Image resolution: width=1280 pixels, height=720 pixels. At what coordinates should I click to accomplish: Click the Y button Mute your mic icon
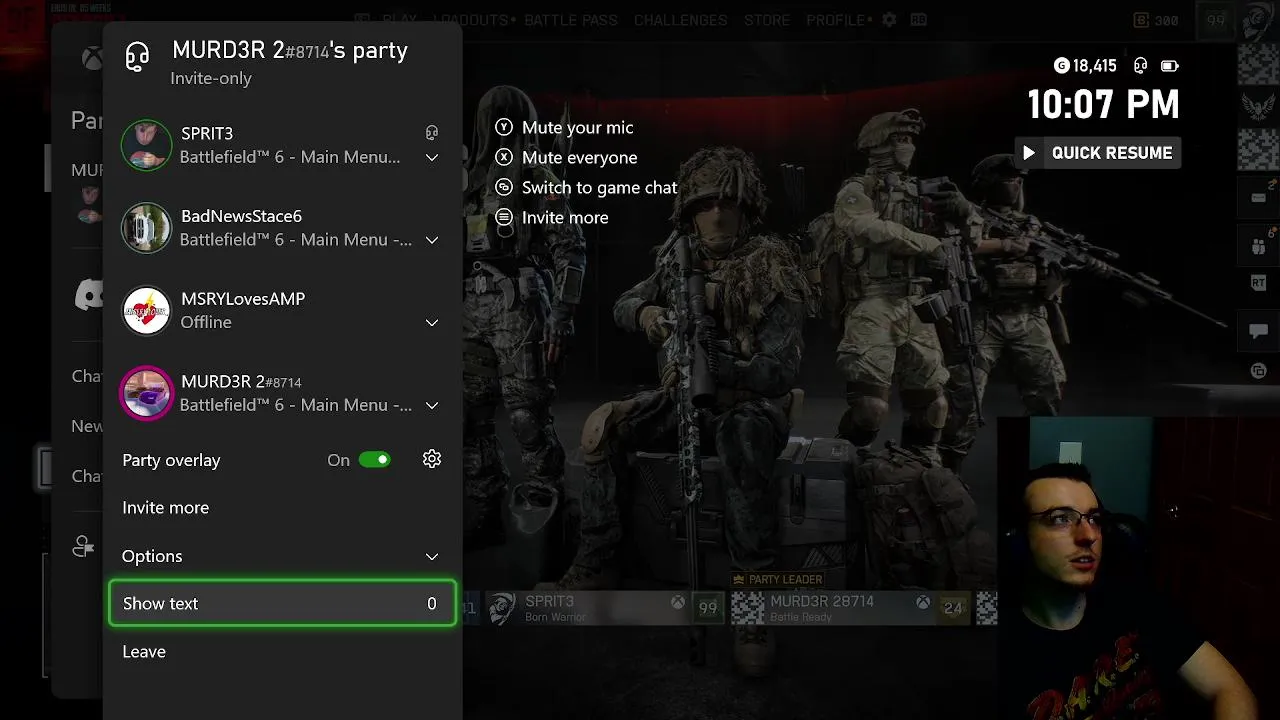(505, 127)
